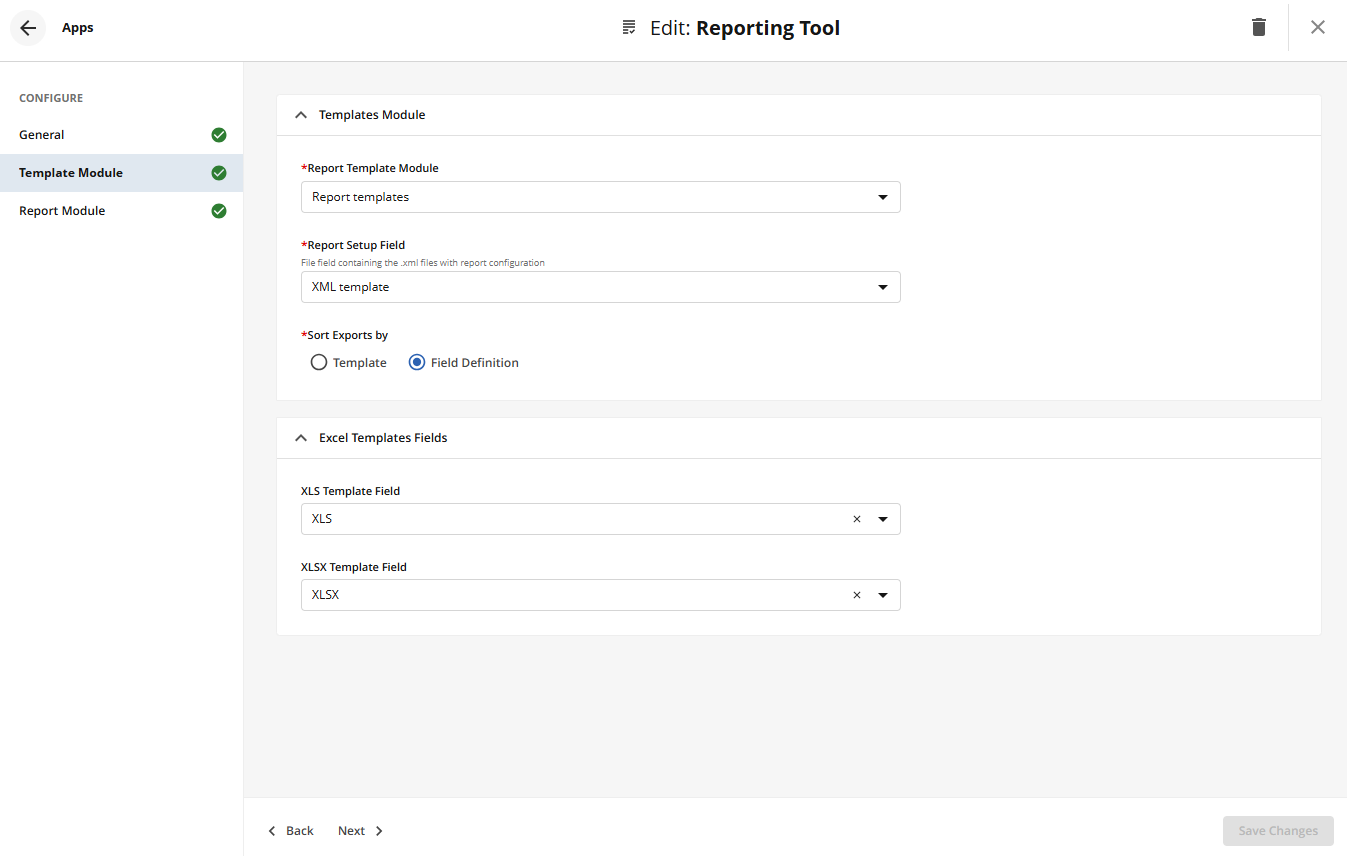
Task: Click the Back navigation button
Action: click(x=290, y=831)
